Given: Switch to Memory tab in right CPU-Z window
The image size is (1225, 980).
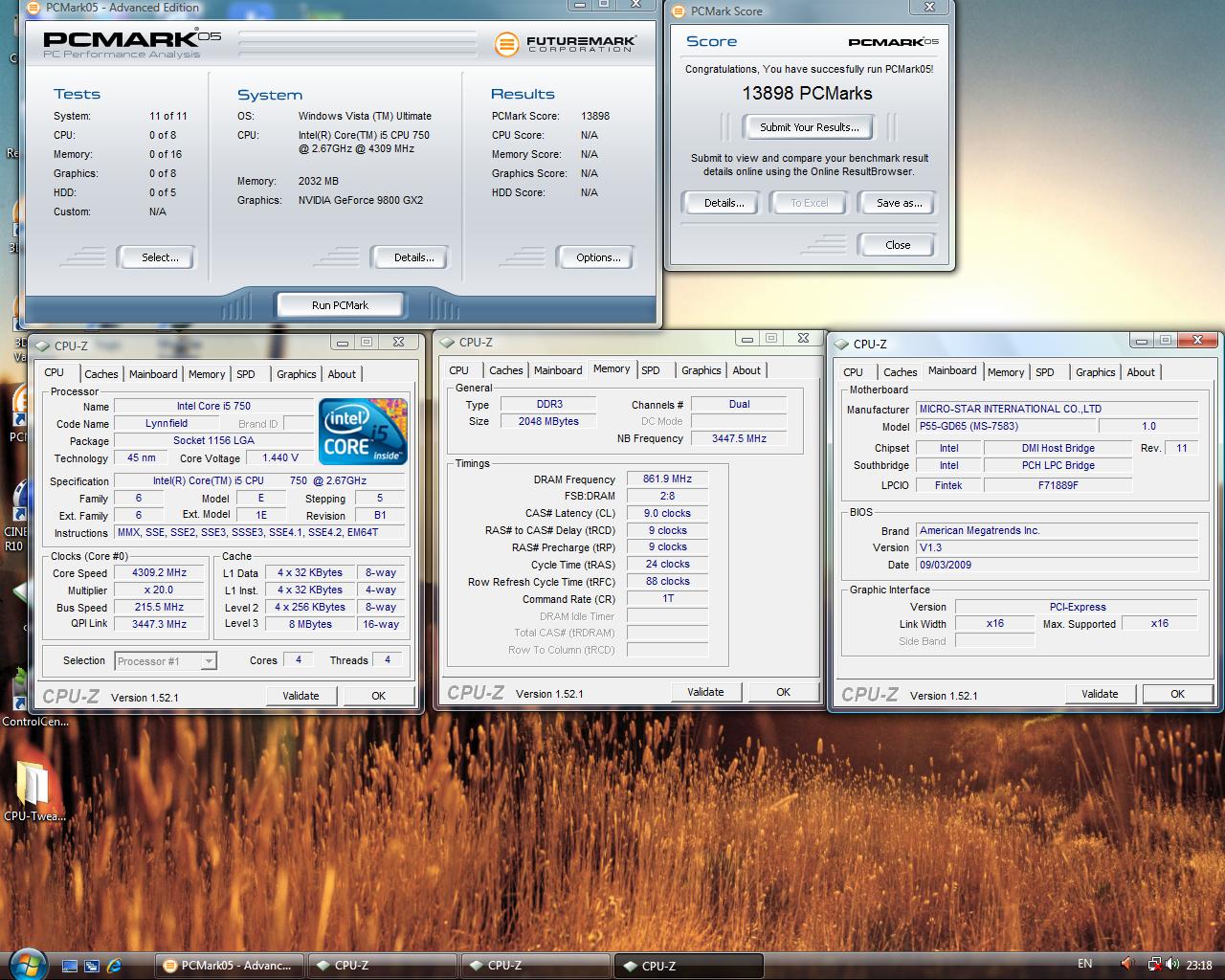Looking at the screenshot, I should pyautogui.click(x=1006, y=372).
